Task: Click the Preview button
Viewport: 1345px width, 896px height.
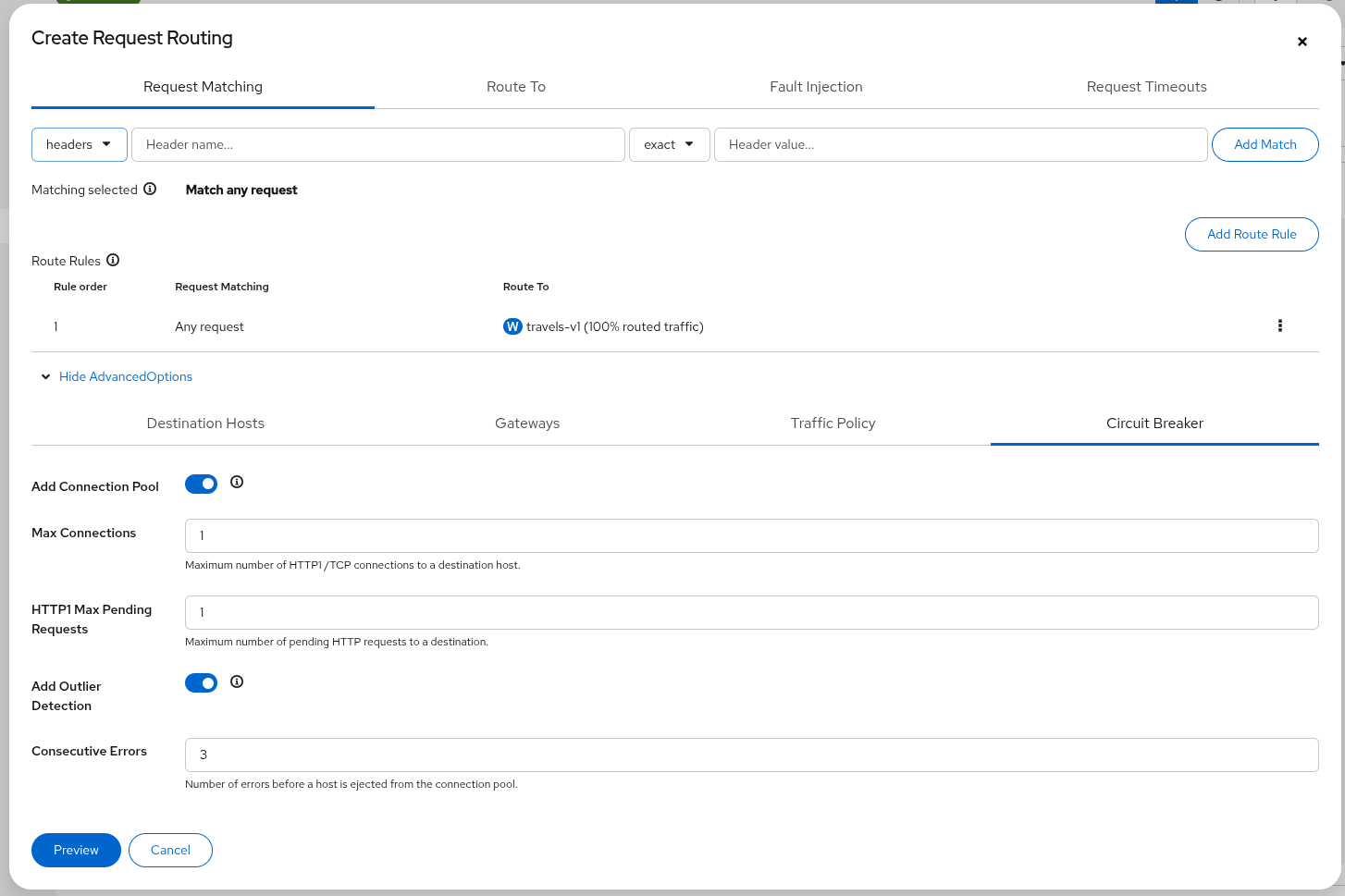Action: point(76,850)
